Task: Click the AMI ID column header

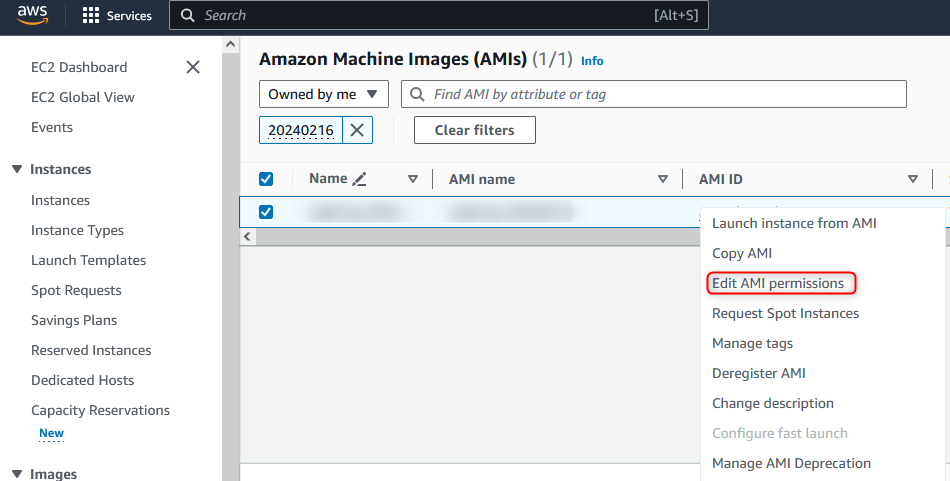Action: [x=720, y=179]
